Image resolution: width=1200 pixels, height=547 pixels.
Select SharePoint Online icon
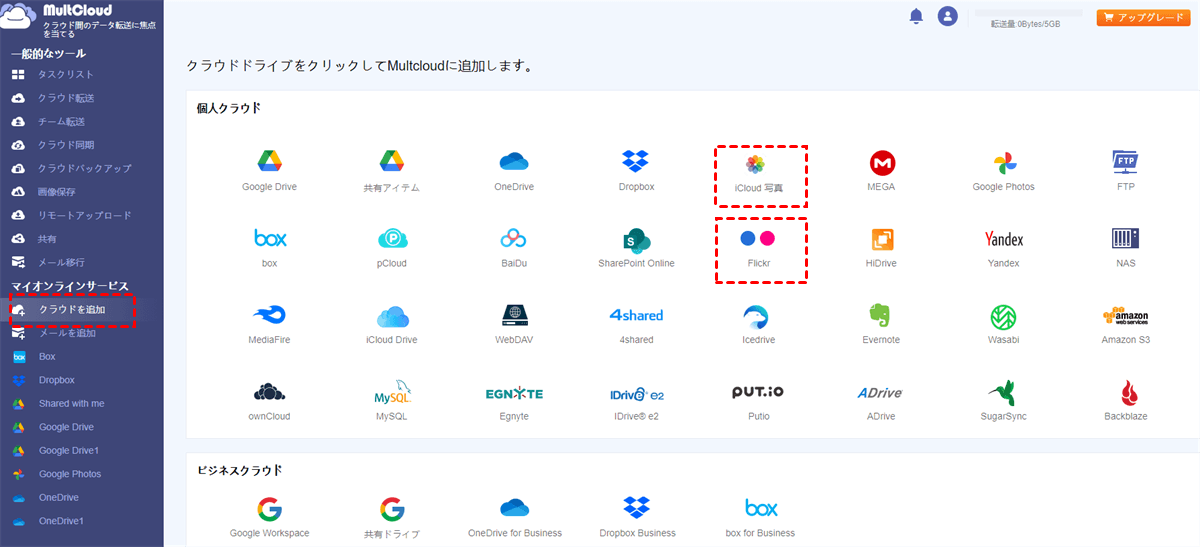click(636, 238)
